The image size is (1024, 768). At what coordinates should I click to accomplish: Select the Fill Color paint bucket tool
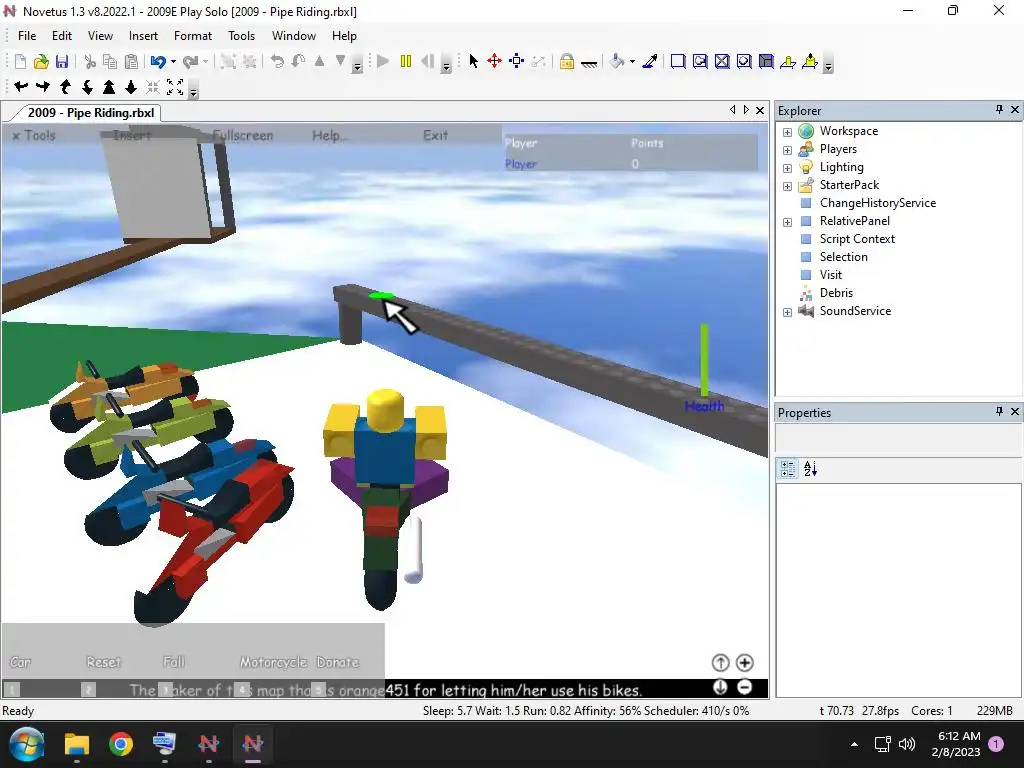click(616, 61)
